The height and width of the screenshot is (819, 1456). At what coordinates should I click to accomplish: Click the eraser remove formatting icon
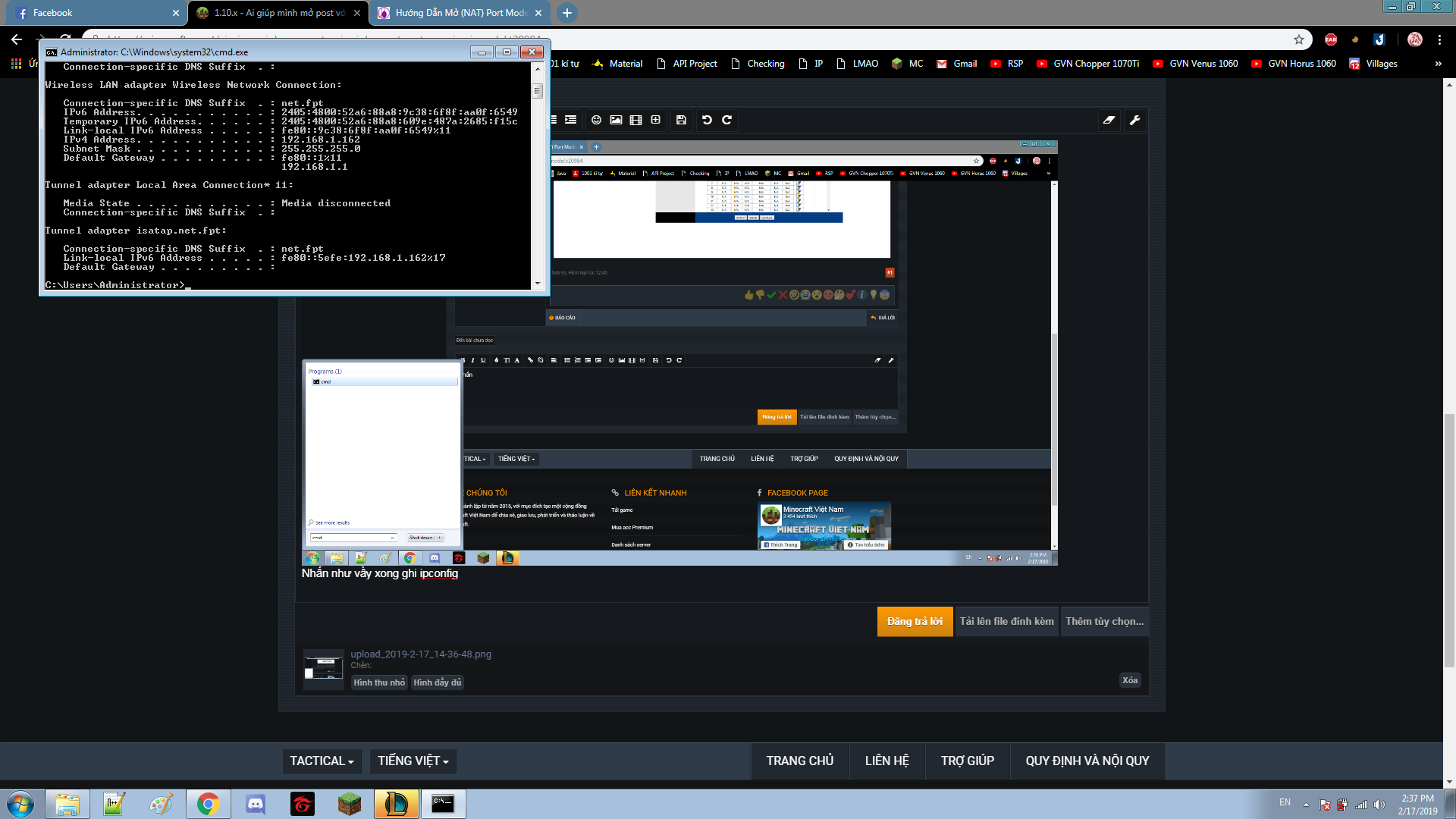pyautogui.click(x=1109, y=120)
